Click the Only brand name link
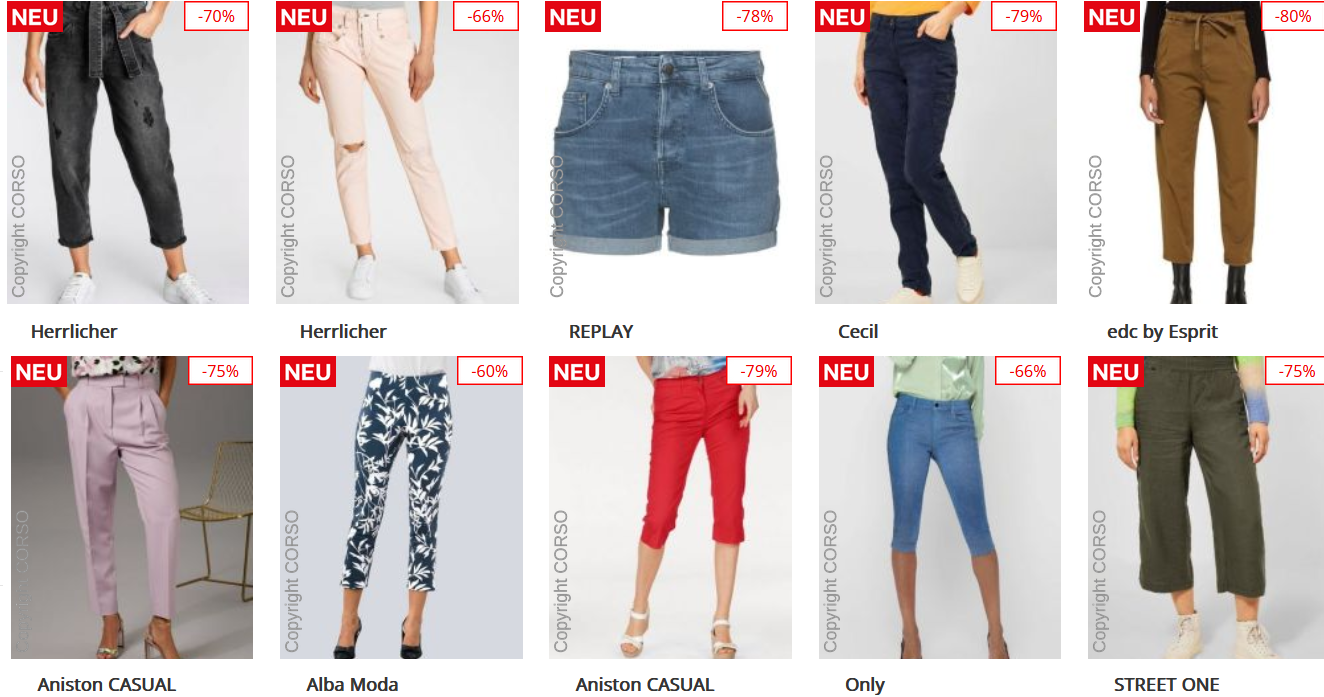 pyautogui.click(x=865, y=685)
